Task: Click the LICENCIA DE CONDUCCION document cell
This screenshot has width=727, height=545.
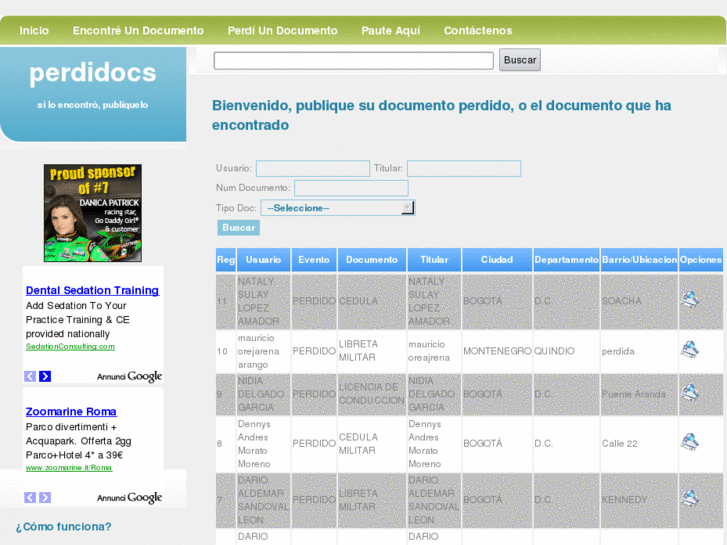Action: (372, 394)
